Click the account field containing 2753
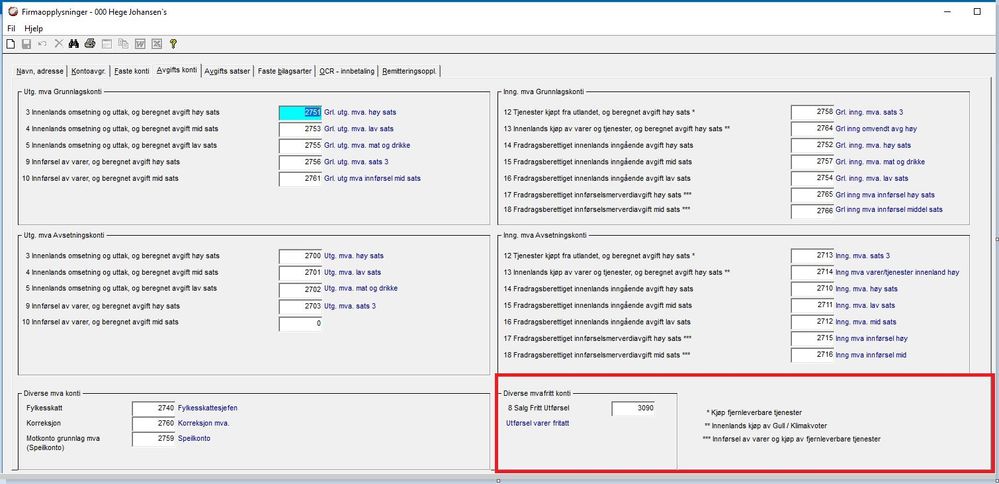 [300, 129]
